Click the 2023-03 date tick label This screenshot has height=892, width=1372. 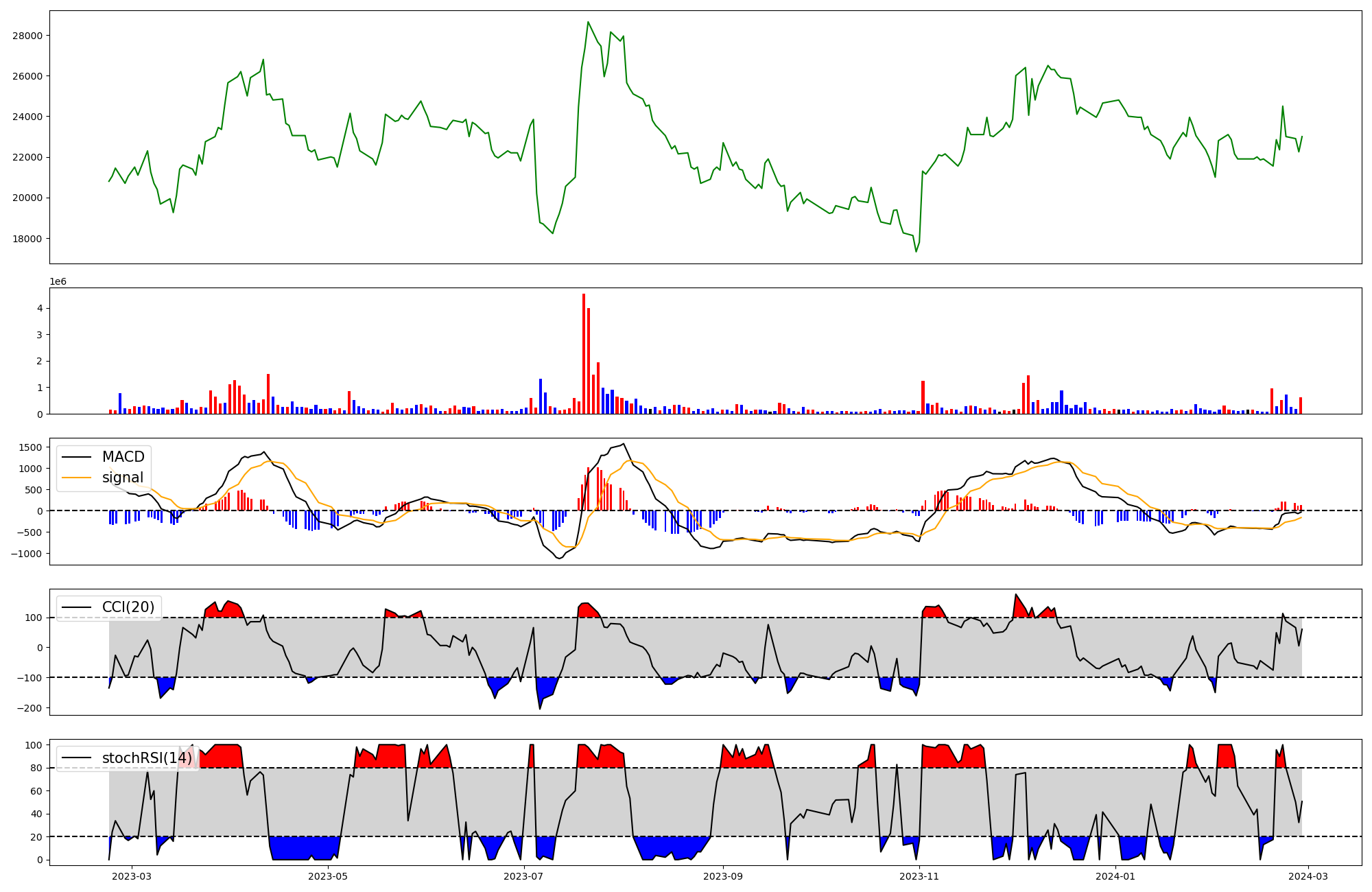pos(132,876)
